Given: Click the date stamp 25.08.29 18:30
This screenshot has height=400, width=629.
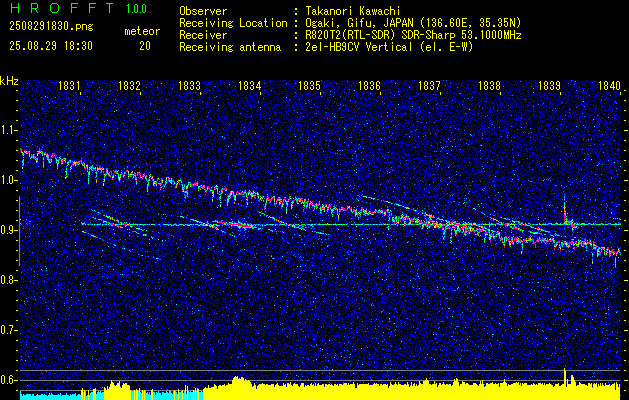Looking at the screenshot, I should 51,46.
